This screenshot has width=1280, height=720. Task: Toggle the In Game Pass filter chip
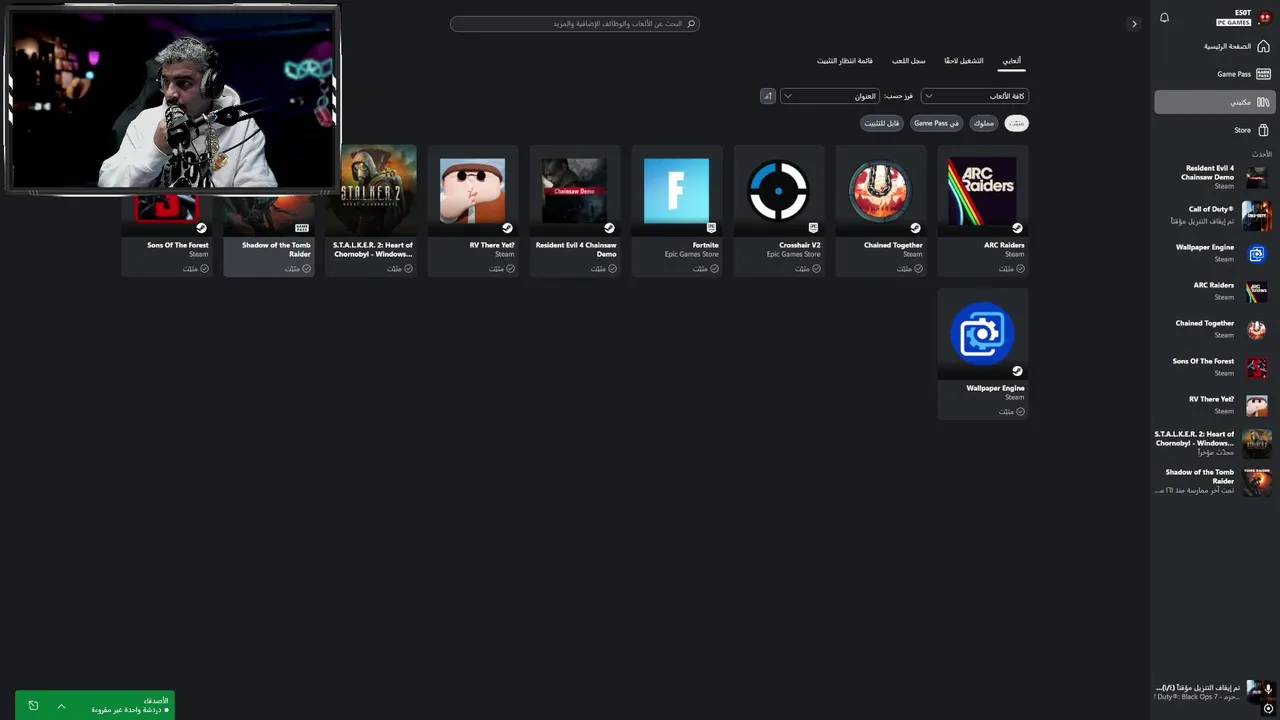[x=937, y=123]
